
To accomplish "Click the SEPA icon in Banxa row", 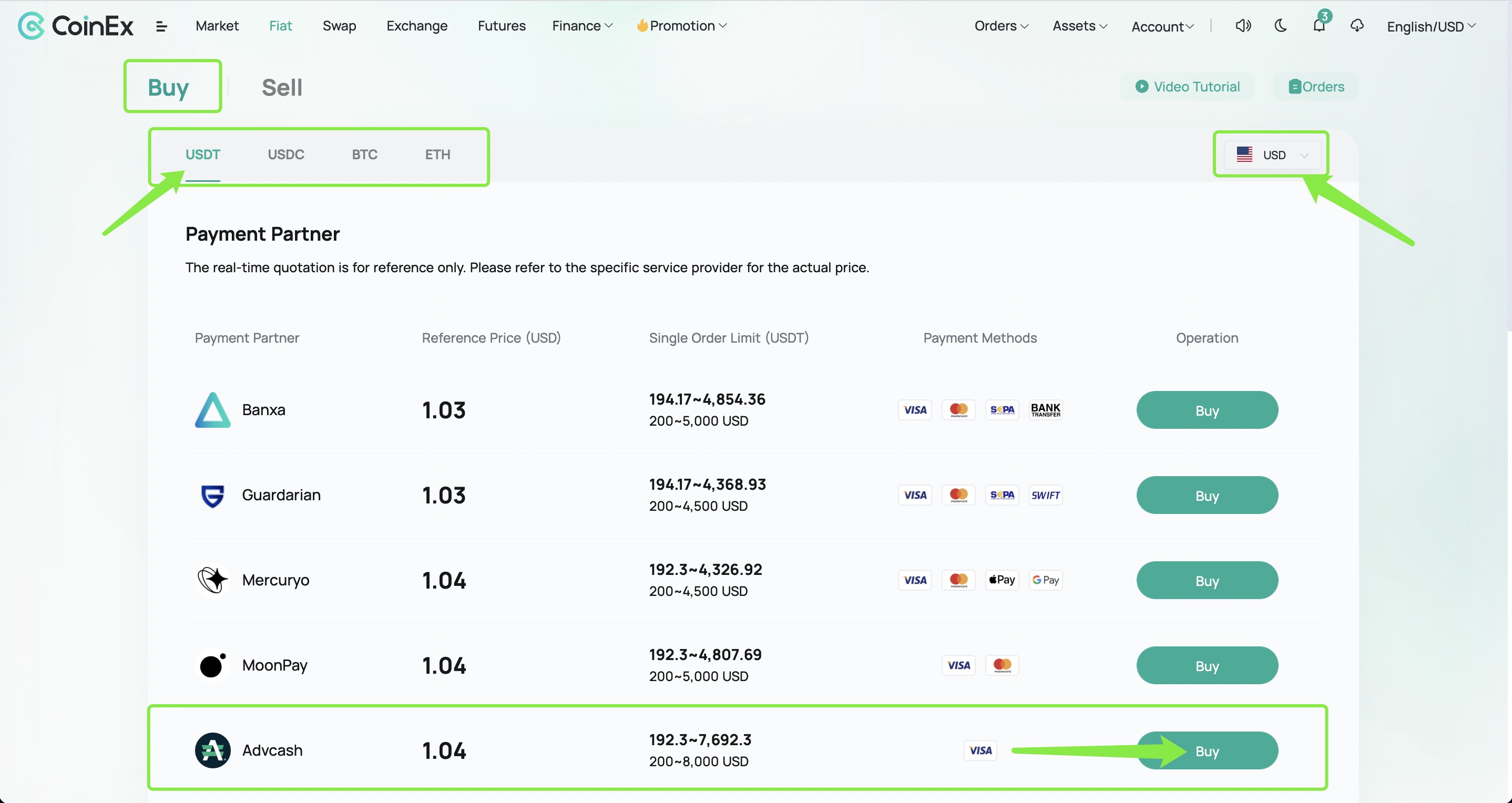I will coord(1002,410).
